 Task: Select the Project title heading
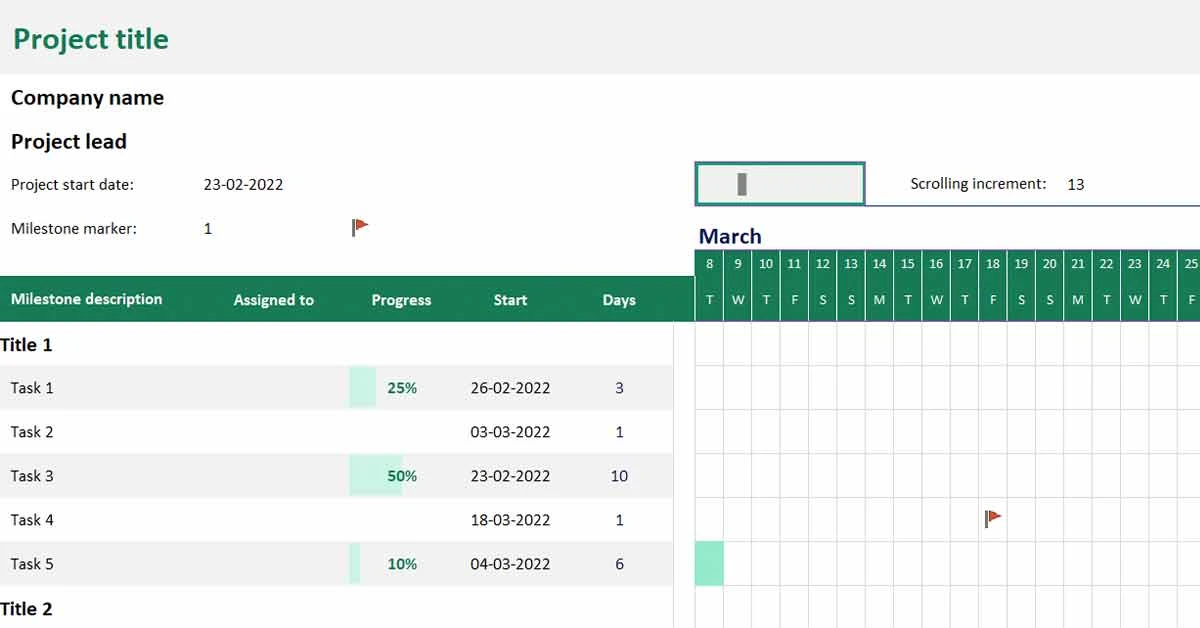coord(90,39)
